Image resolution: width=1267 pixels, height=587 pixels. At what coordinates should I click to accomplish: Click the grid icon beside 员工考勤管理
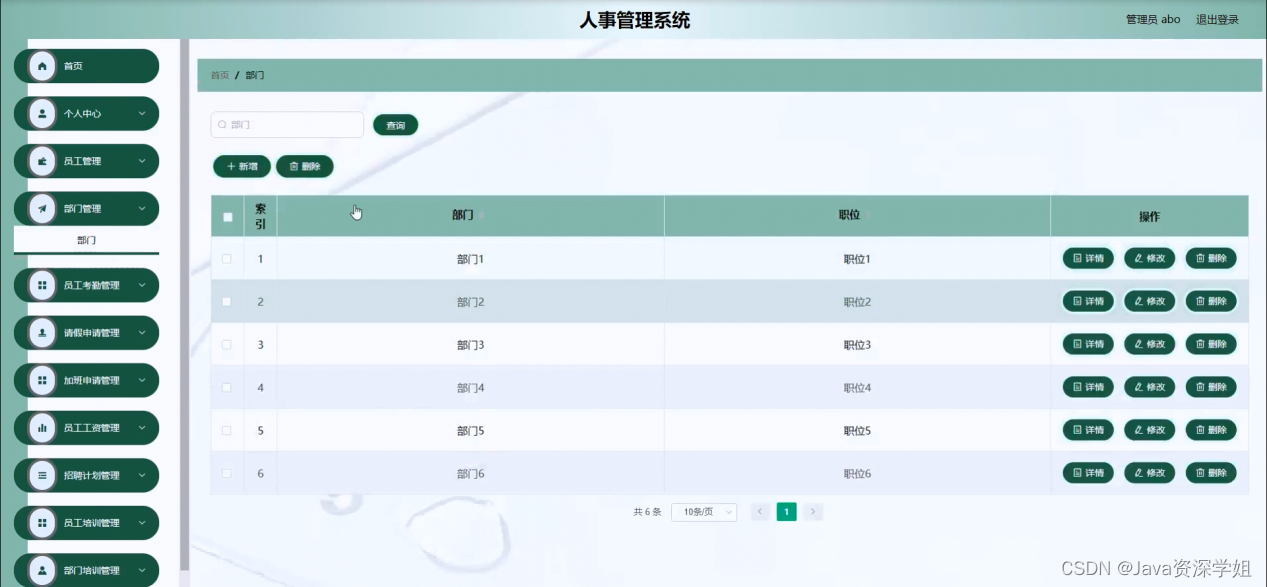(42, 285)
